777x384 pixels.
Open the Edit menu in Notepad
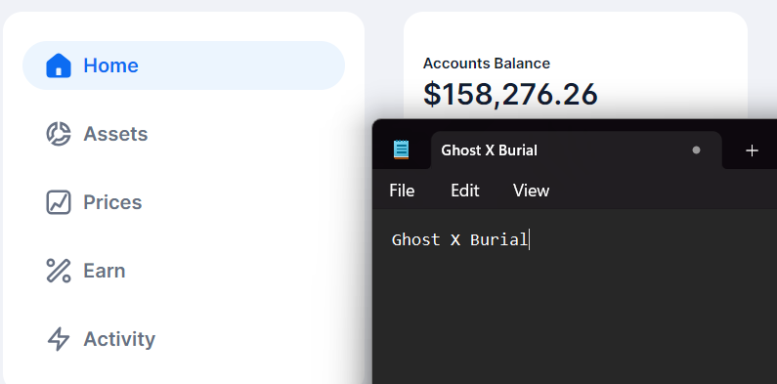pyautogui.click(x=465, y=191)
